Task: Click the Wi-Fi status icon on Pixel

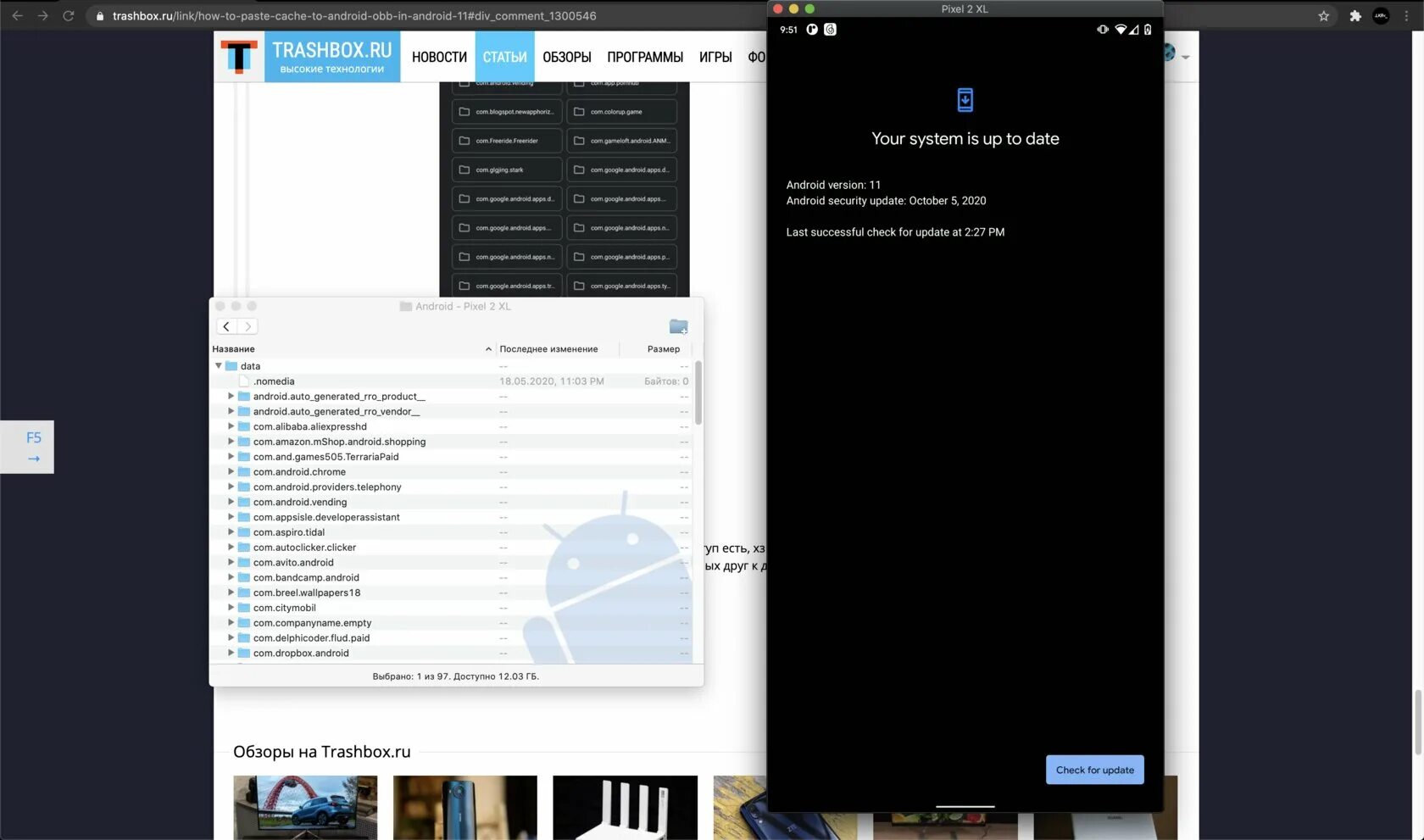Action: pyautogui.click(x=1121, y=30)
